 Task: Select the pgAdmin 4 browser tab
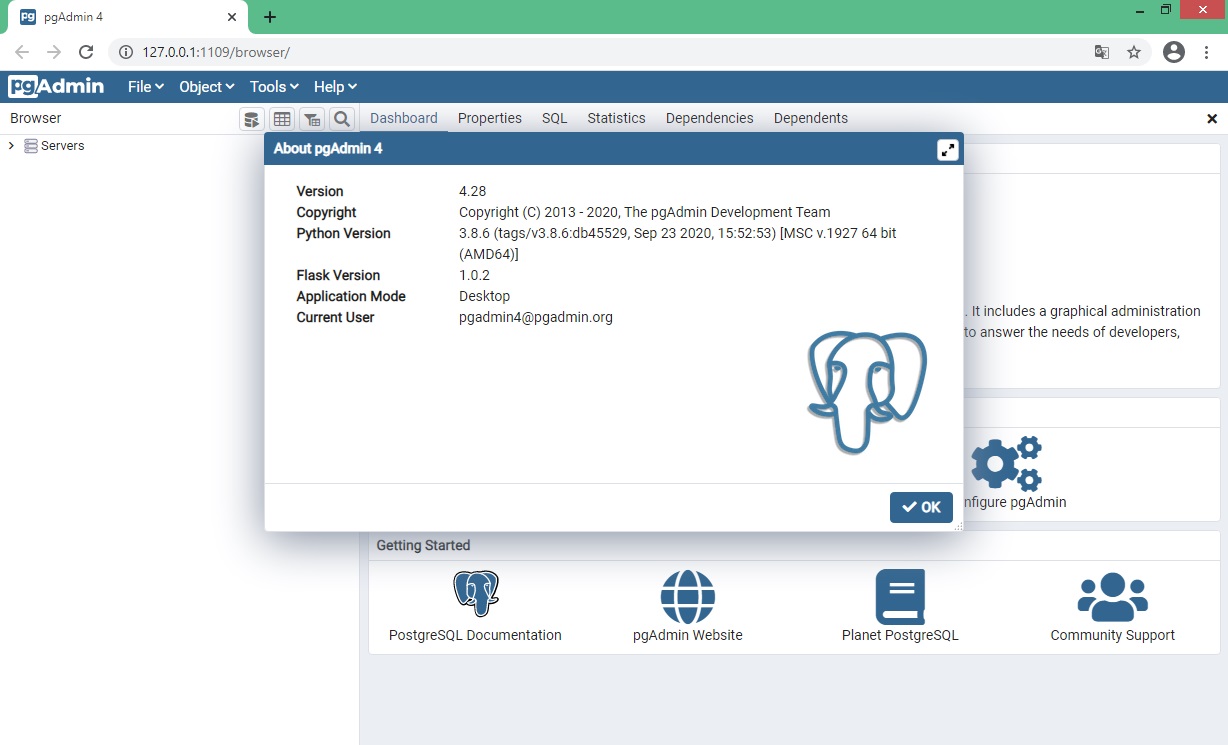point(126,18)
